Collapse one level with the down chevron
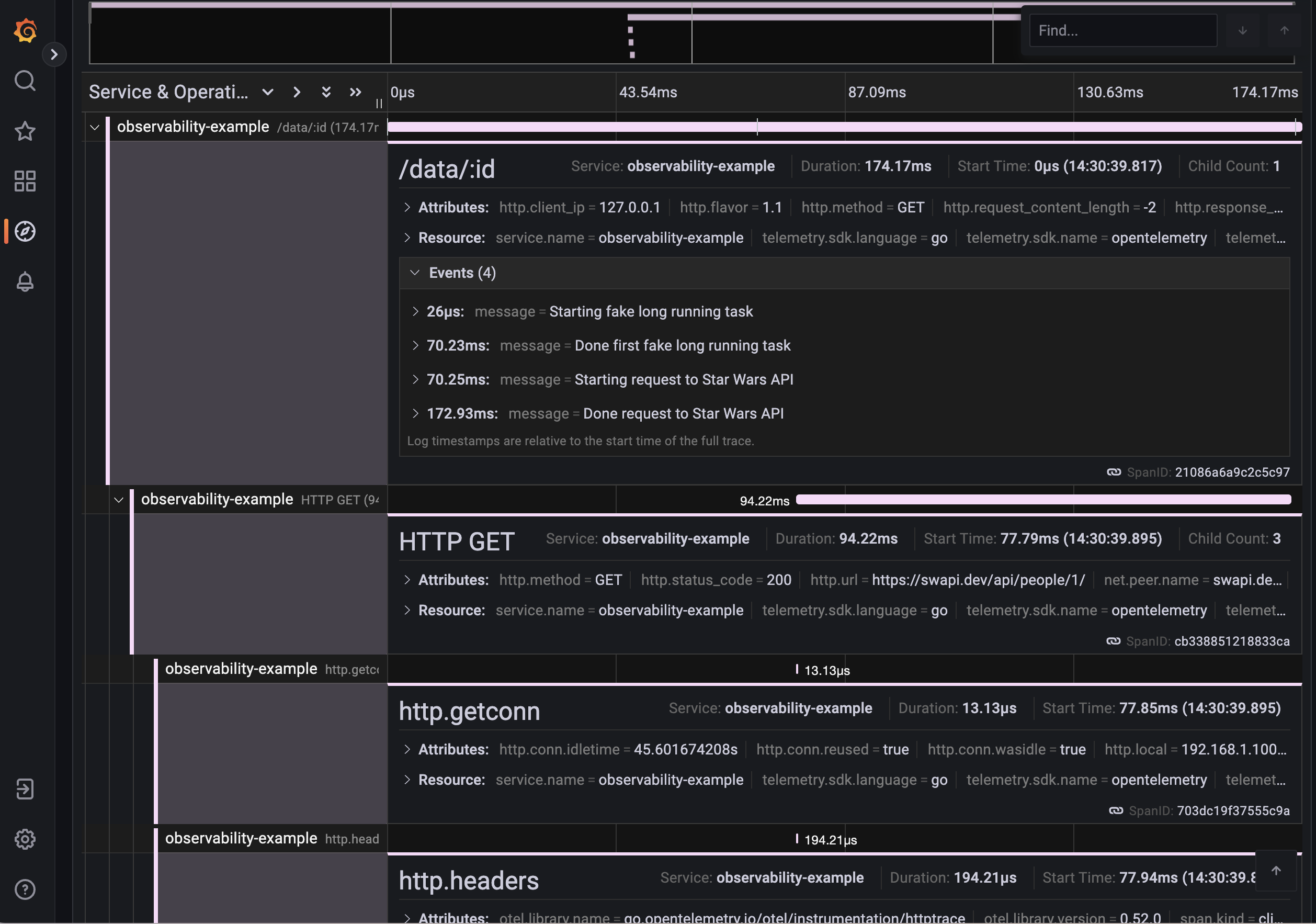The image size is (1316, 924). [267, 92]
